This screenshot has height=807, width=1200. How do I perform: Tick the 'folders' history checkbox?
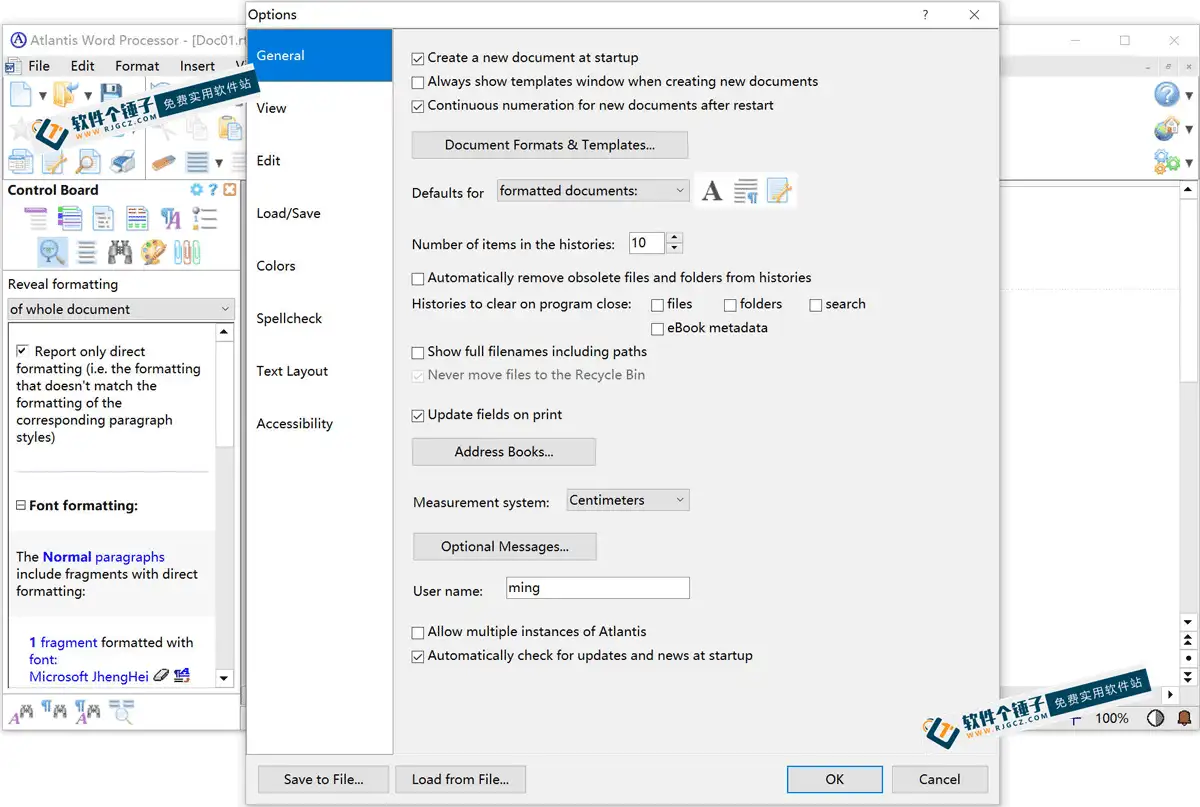730,305
